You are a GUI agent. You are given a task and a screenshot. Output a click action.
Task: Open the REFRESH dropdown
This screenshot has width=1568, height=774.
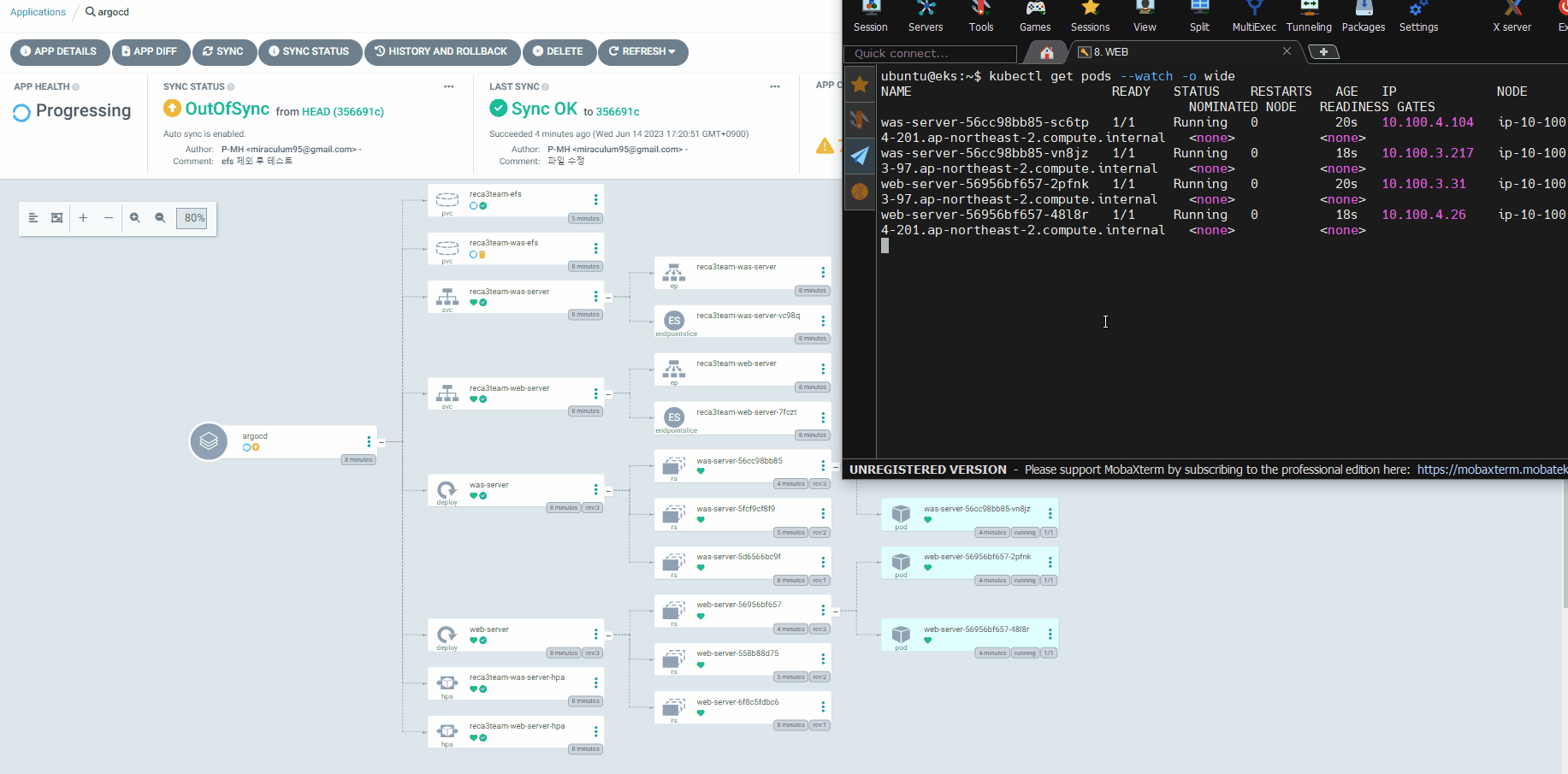[x=642, y=51]
